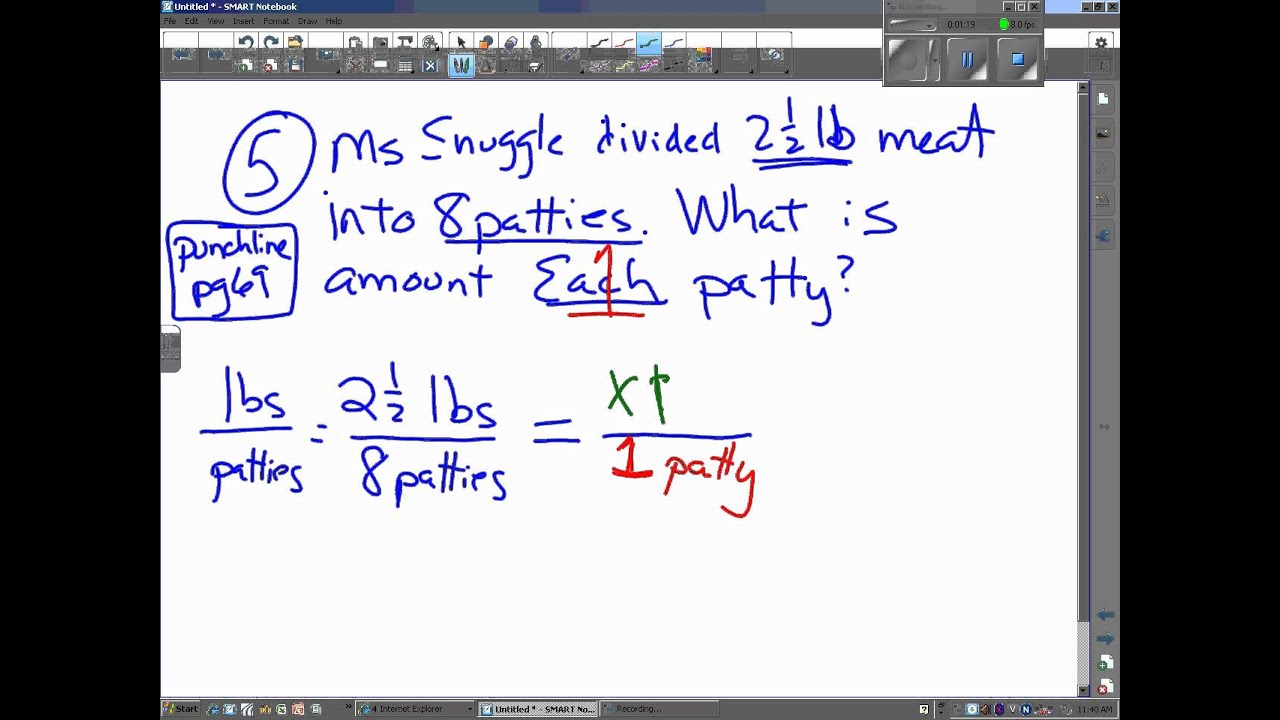Pick the selected green pen line style
This screenshot has width=1280, height=720.
tap(649, 42)
